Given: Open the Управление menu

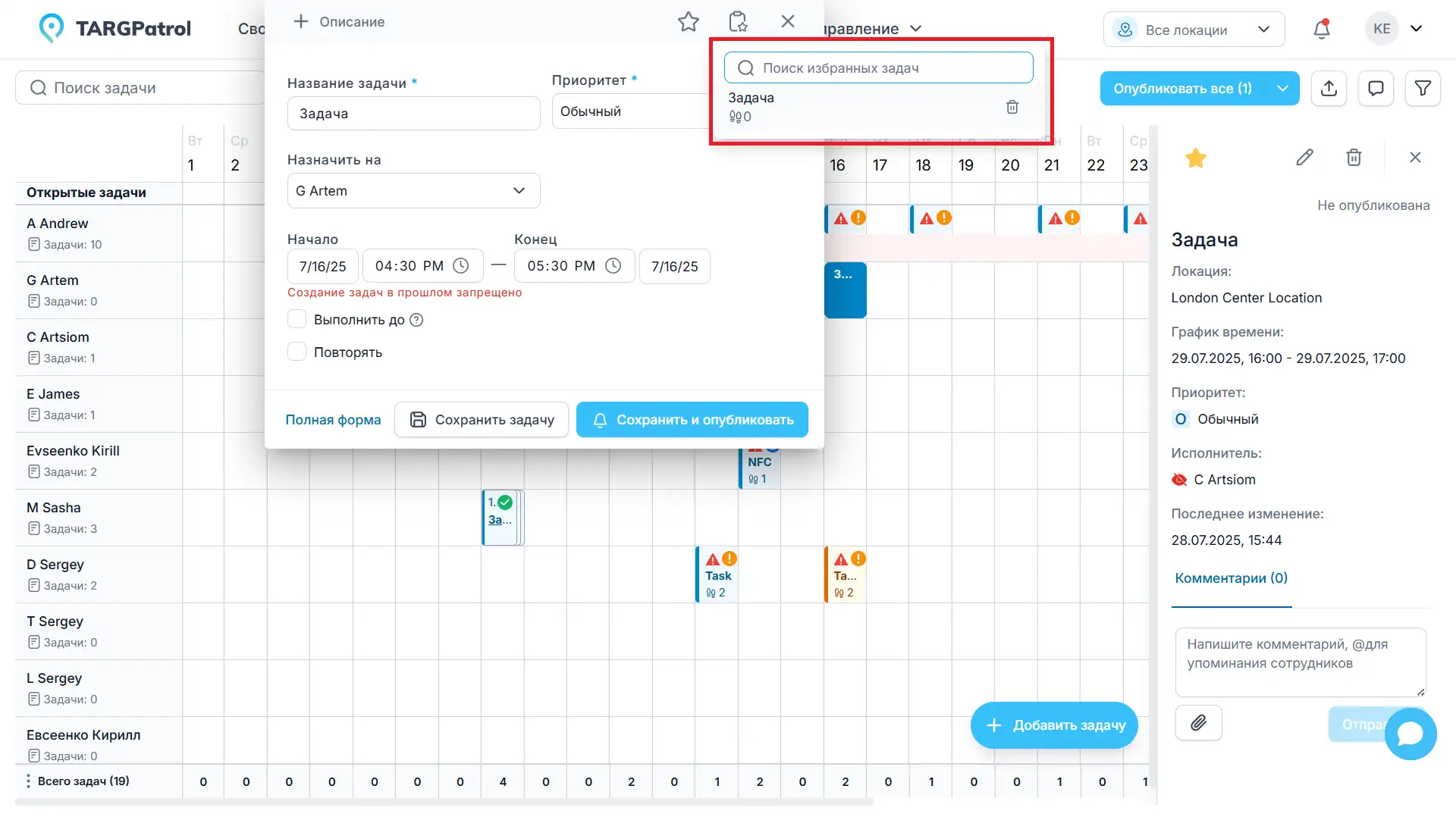Looking at the screenshot, I should coord(873,29).
